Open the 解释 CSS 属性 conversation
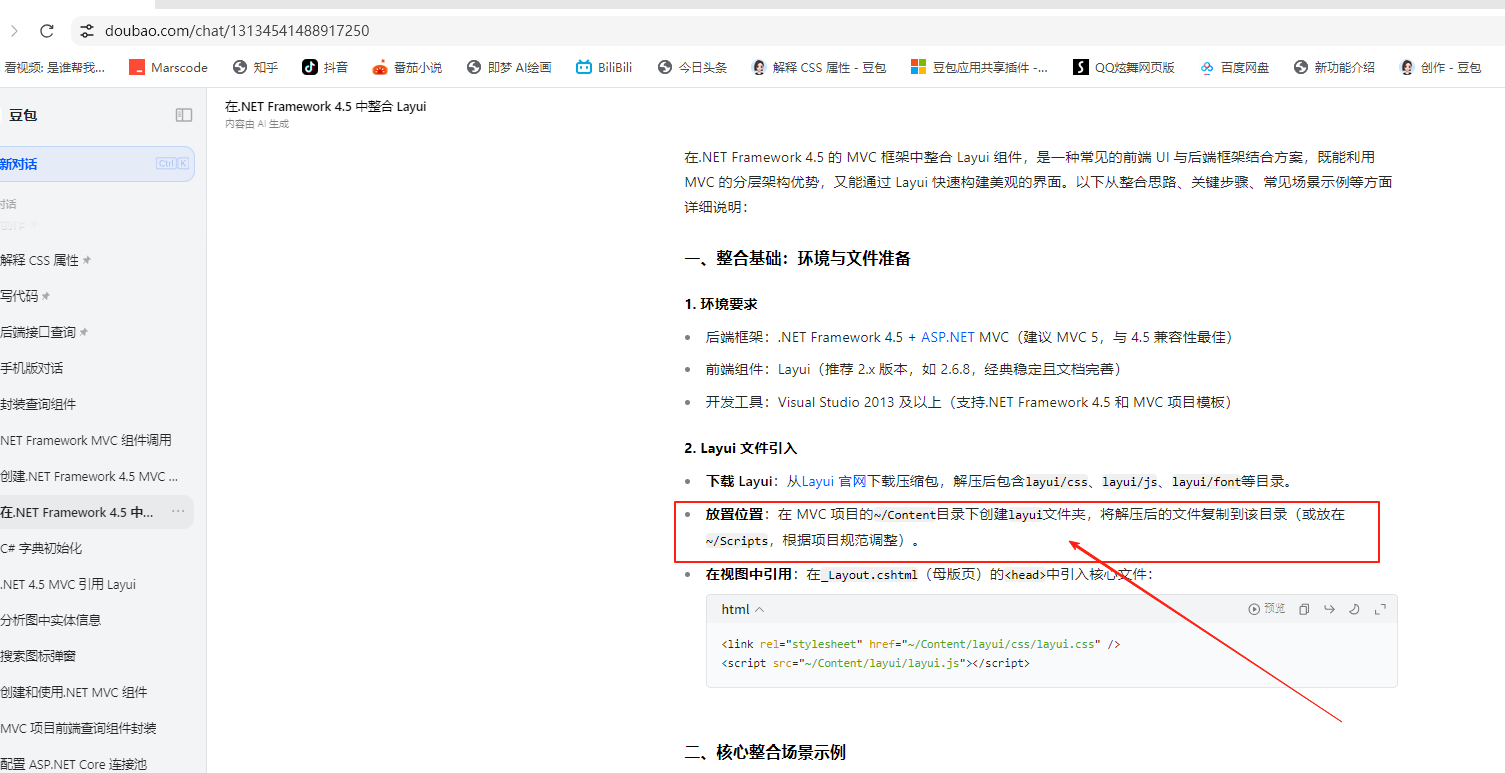This screenshot has height=773, width=1505. 40,260
